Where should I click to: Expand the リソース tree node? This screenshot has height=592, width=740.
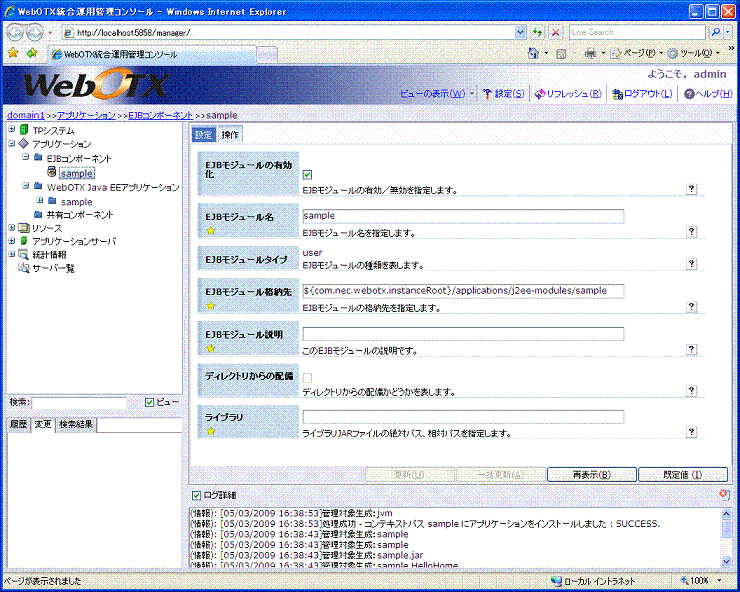click(11, 228)
